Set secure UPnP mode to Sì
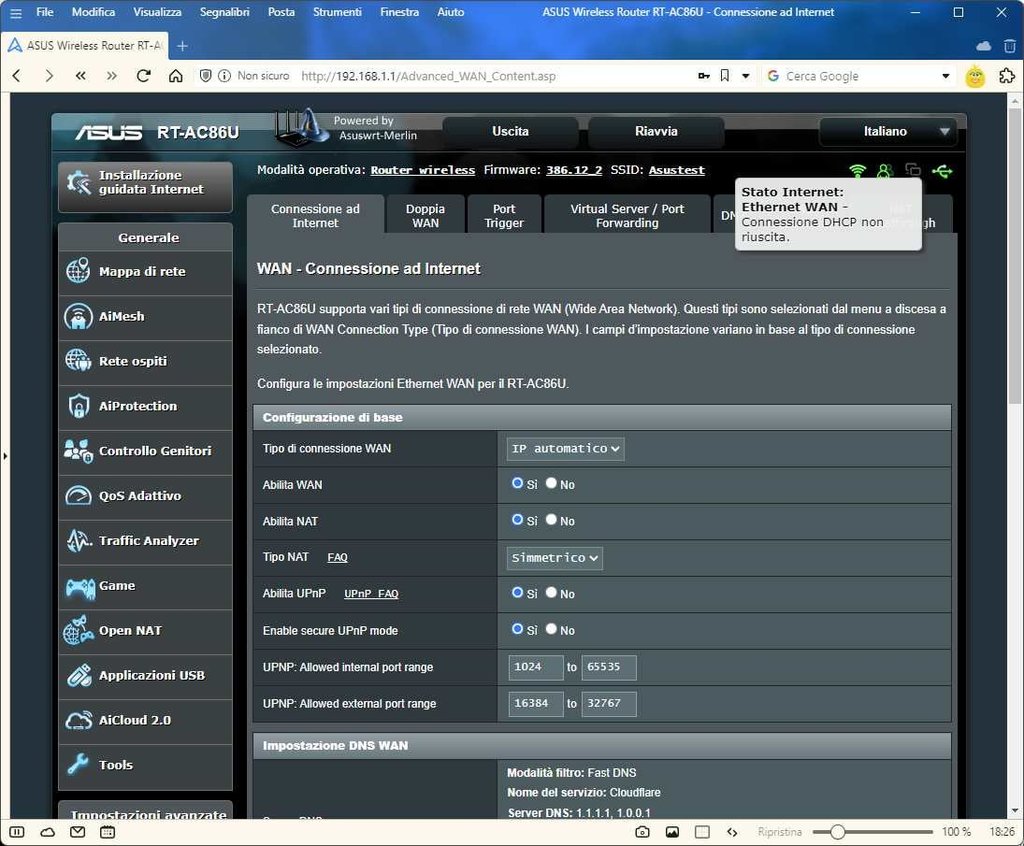This screenshot has height=846, width=1024. click(x=517, y=629)
